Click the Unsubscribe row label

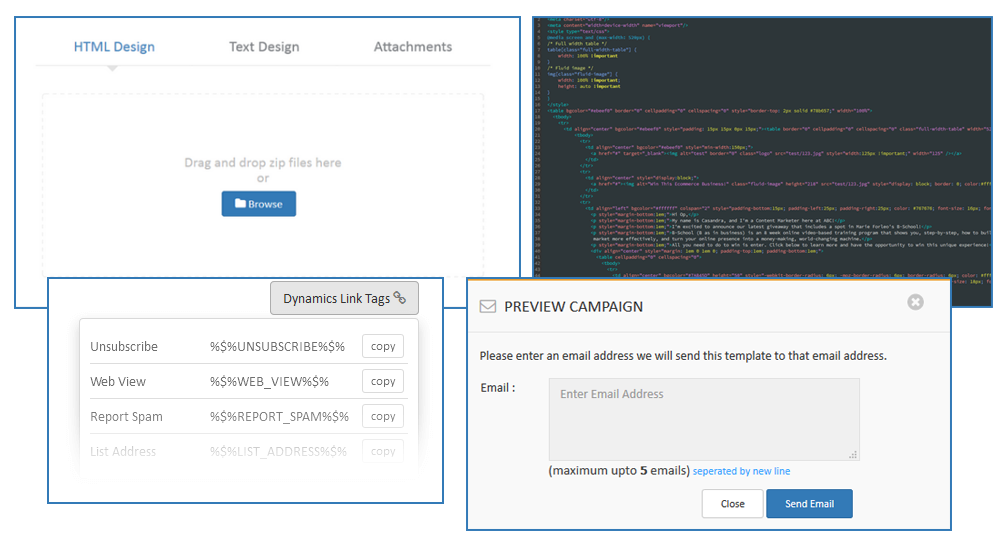click(x=124, y=346)
